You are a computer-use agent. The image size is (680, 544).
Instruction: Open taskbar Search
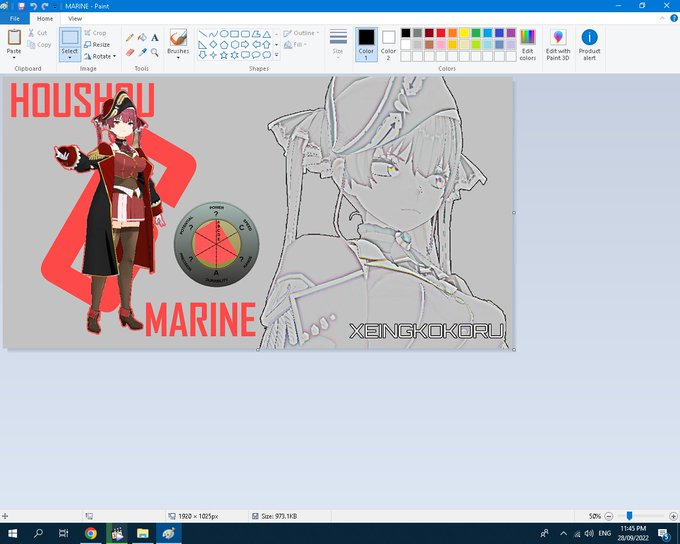[x=38, y=533]
